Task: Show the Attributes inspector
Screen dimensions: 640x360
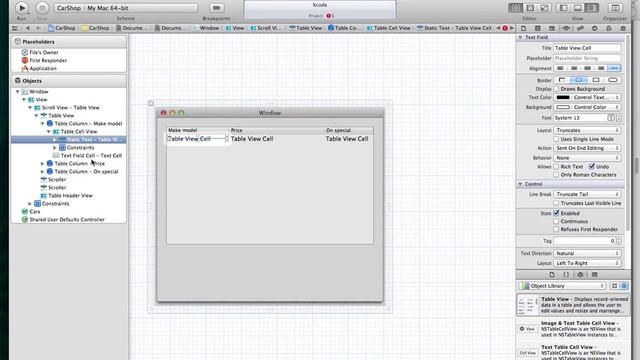Action: (566, 28)
